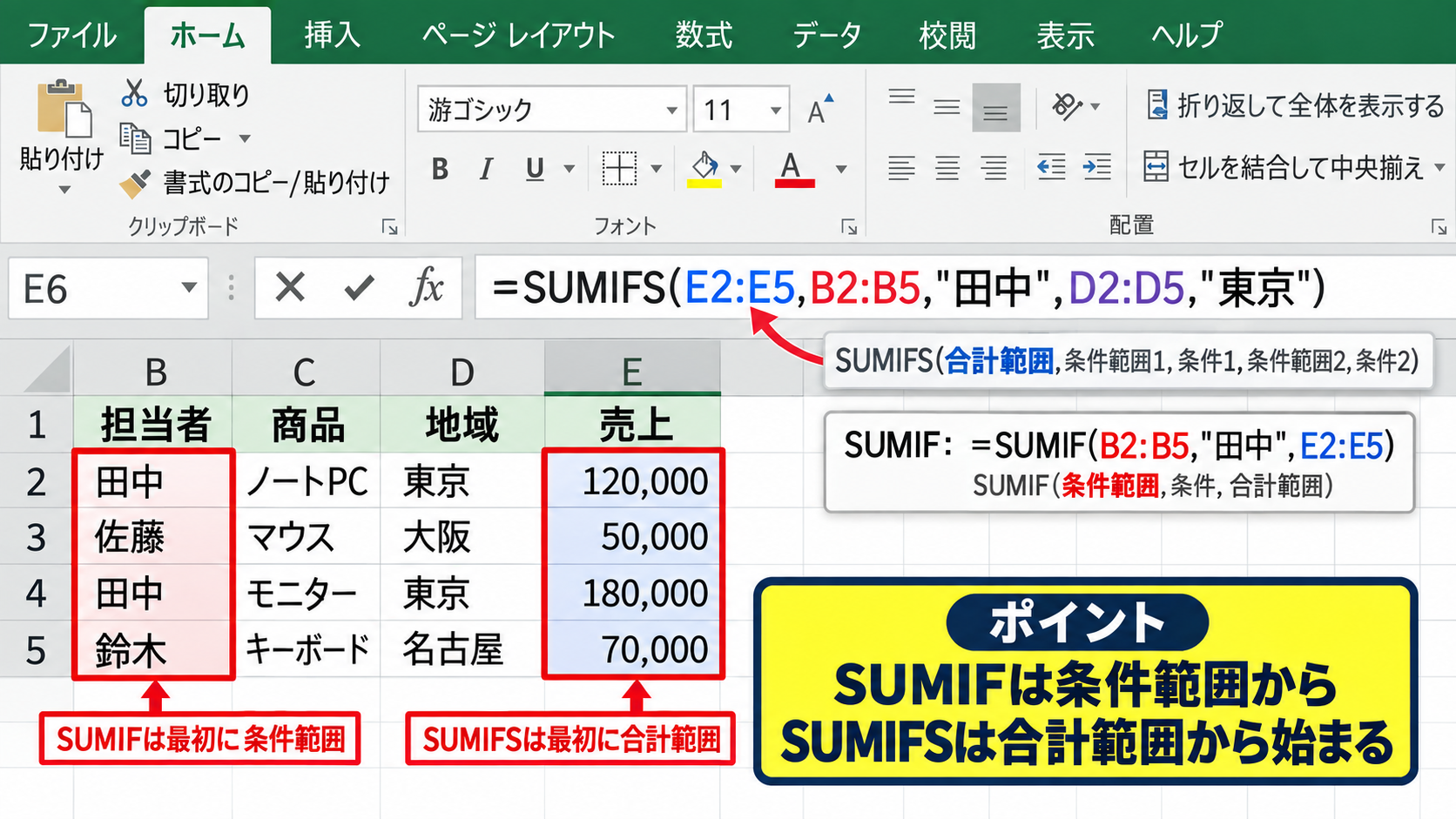Click the select all corner triangle
The width and height of the screenshot is (1456, 819).
(x=48, y=369)
